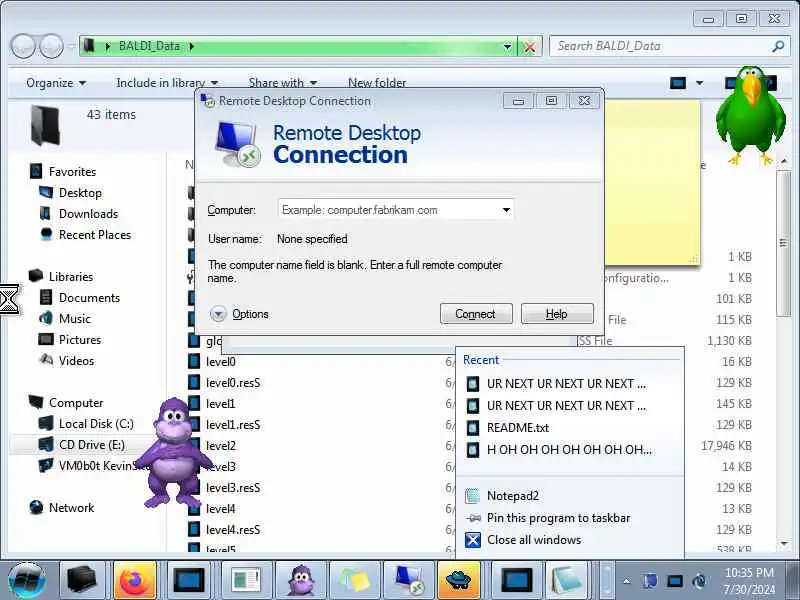The image size is (800, 600).
Task: Launch Firefox from the taskbar
Action: click(135, 580)
